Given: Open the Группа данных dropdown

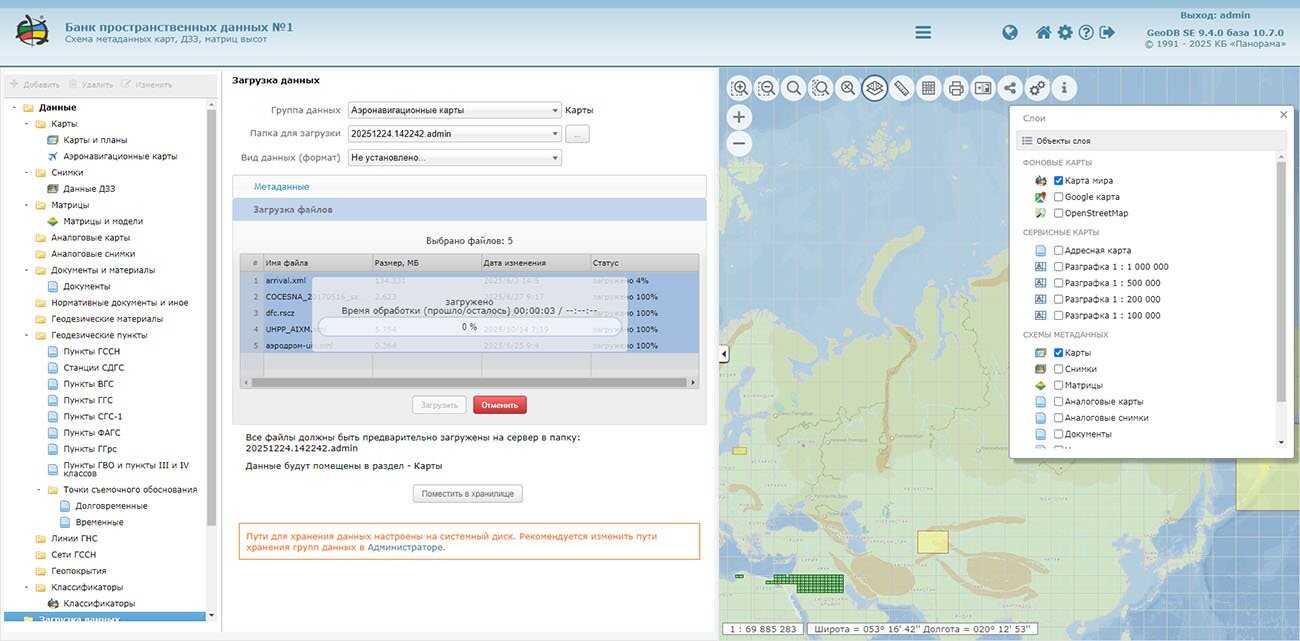Looking at the screenshot, I should coord(454,111).
